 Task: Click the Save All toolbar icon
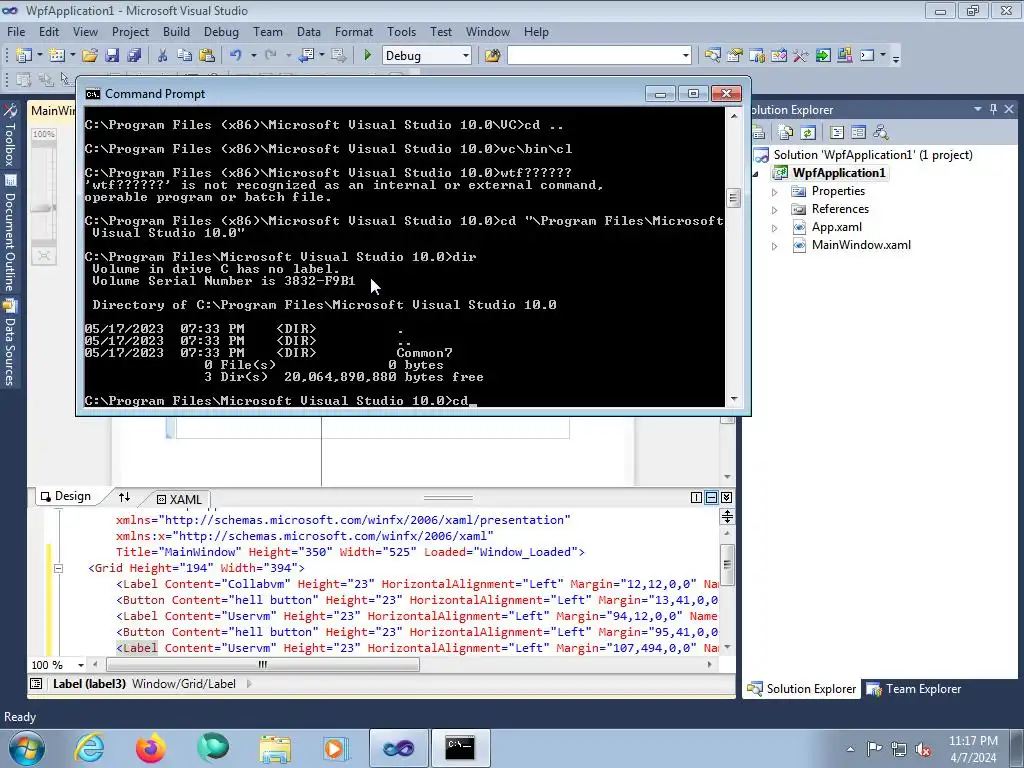point(134,56)
